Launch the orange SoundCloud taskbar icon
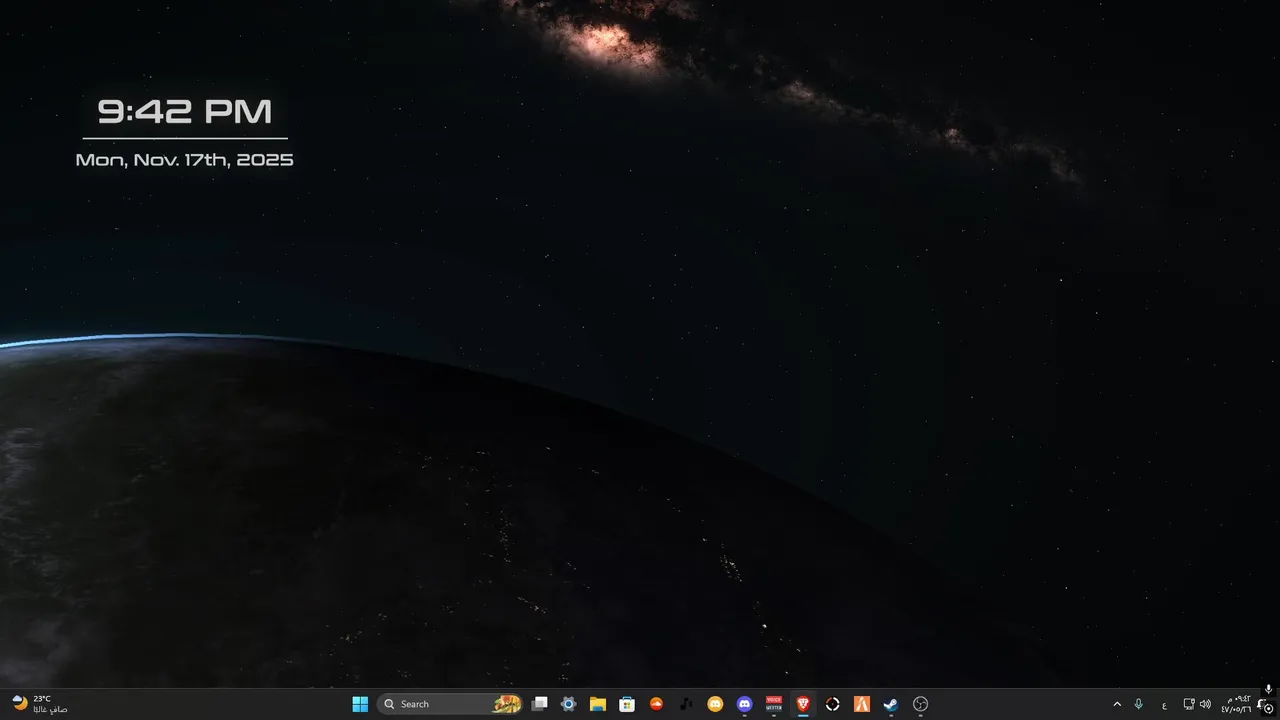This screenshot has width=1280, height=720. pyautogui.click(x=657, y=704)
